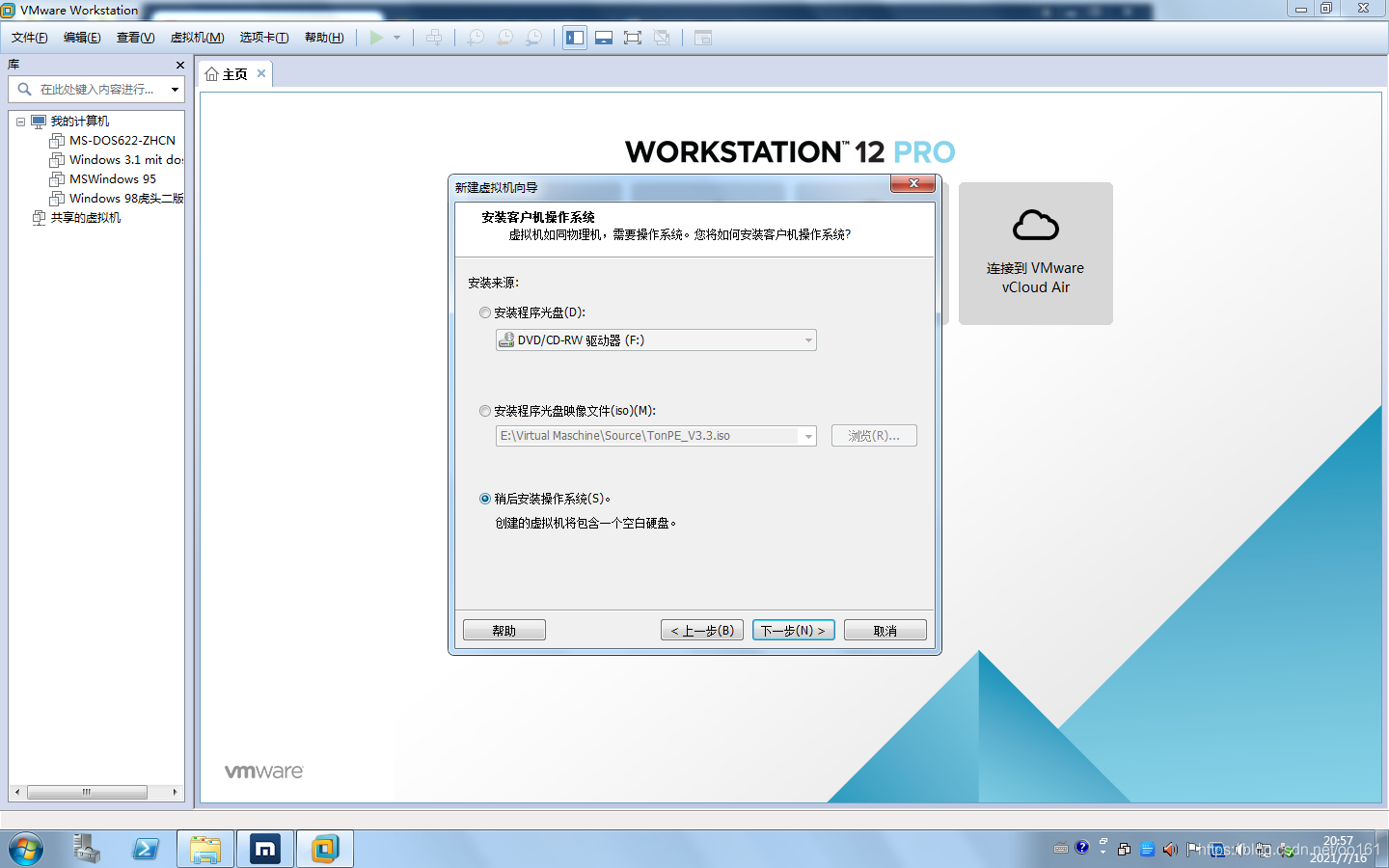Collapse the 我的计算机 tree node

tap(20, 122)
